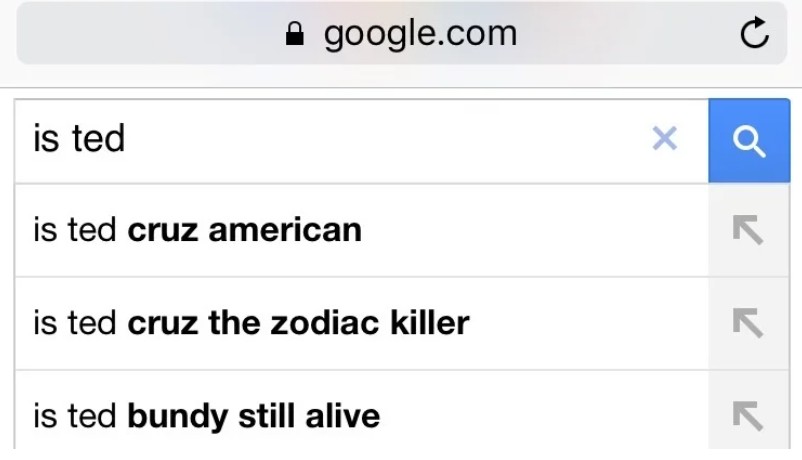Reload the page with the refresh icon
The image size is (802, 460).
pos(754,35)
